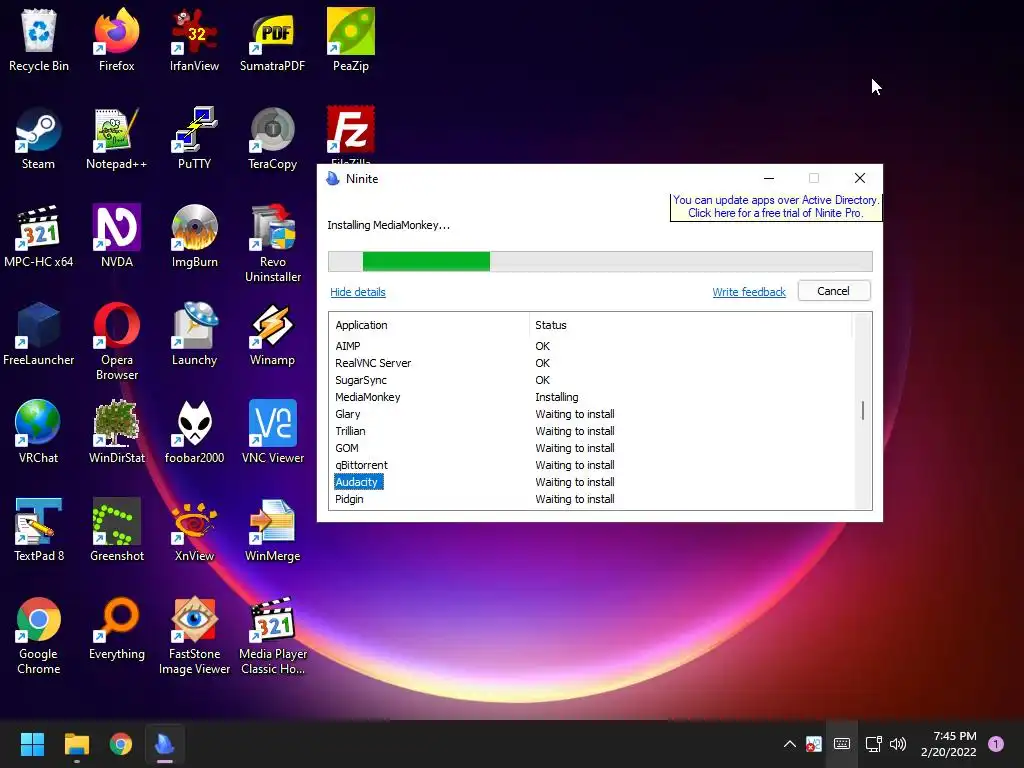Click the volume speaker tray icon

point(899,744)
